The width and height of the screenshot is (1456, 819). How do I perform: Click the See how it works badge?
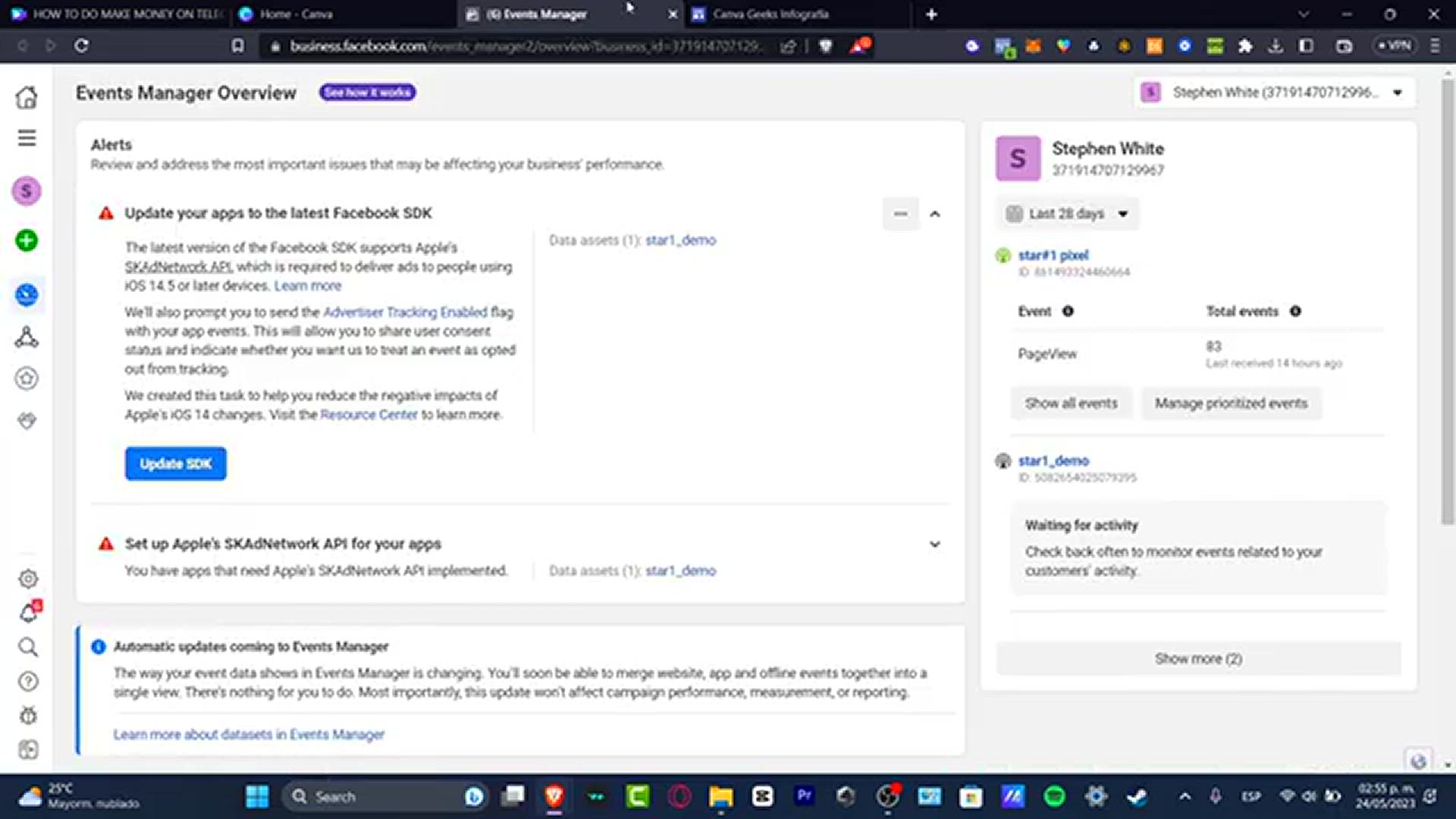pos(368,93)
